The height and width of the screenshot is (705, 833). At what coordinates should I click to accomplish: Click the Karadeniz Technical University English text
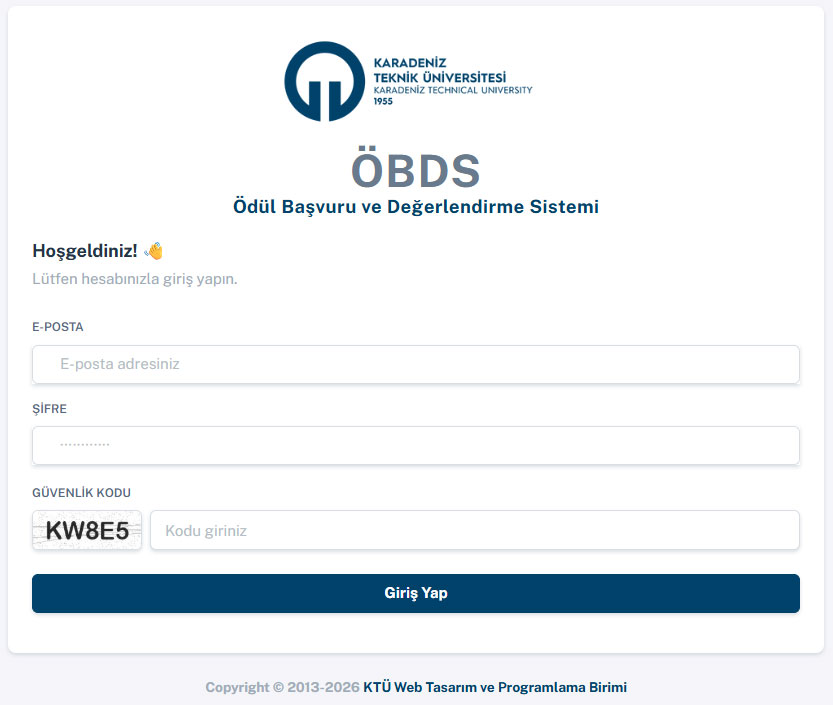coord(452,90)
